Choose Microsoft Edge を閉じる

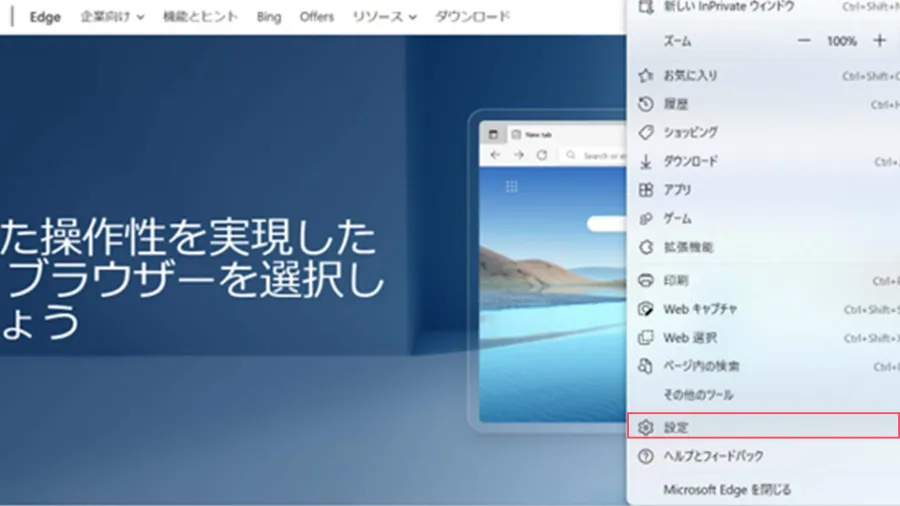pos(763,489)
